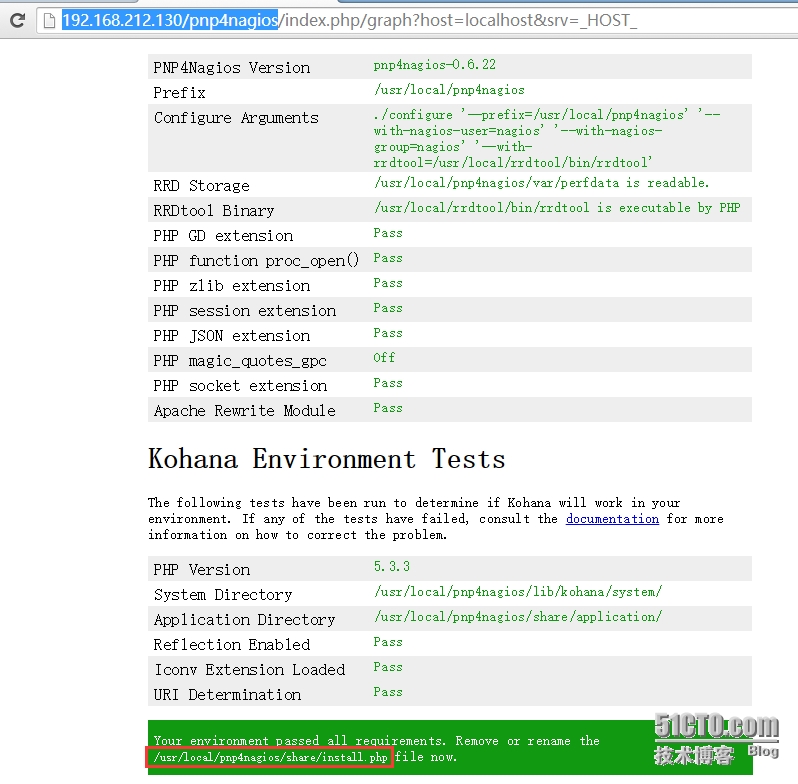Click the 'Configure Arguments' label
The width and height of the screenshot is (798, 784).
coord(236,118)
